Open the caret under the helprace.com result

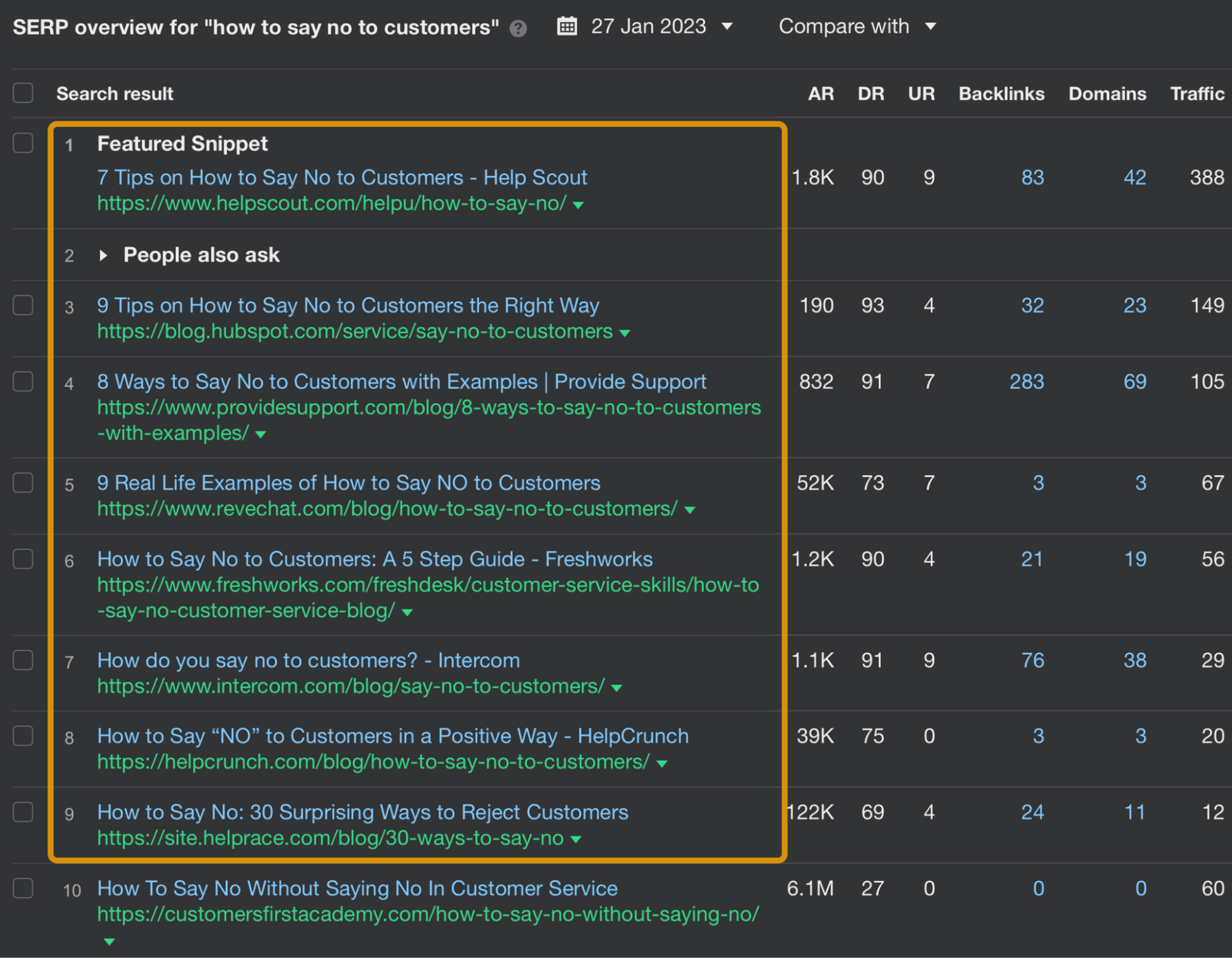point(576,838)
